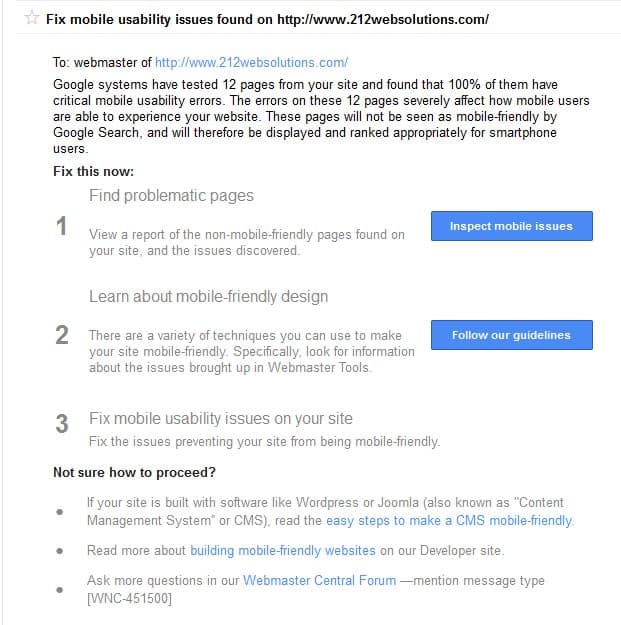Star this mobile usability message

click(32, 19)
